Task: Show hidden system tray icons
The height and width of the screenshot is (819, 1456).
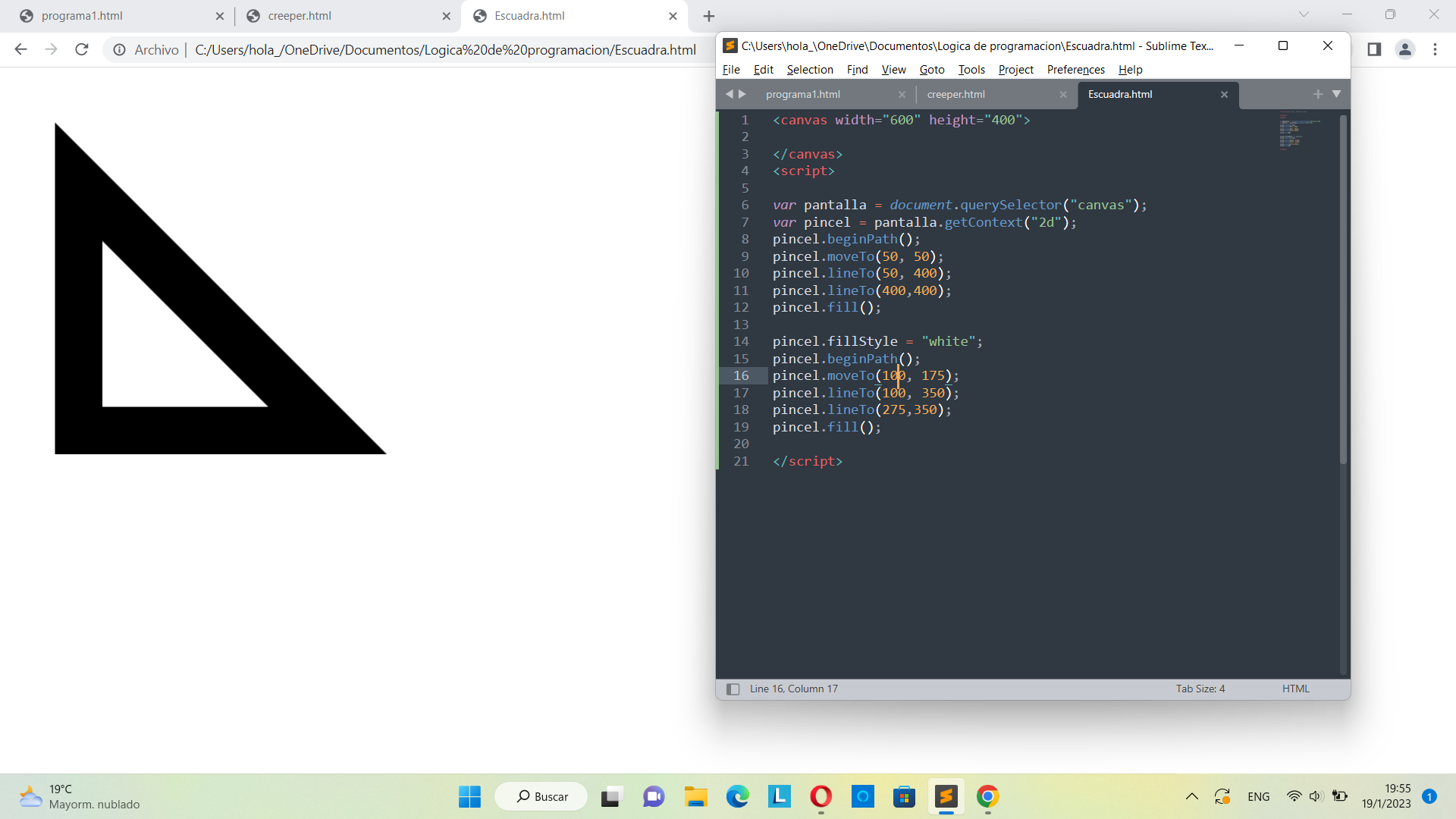Action: coord(1191,796)
